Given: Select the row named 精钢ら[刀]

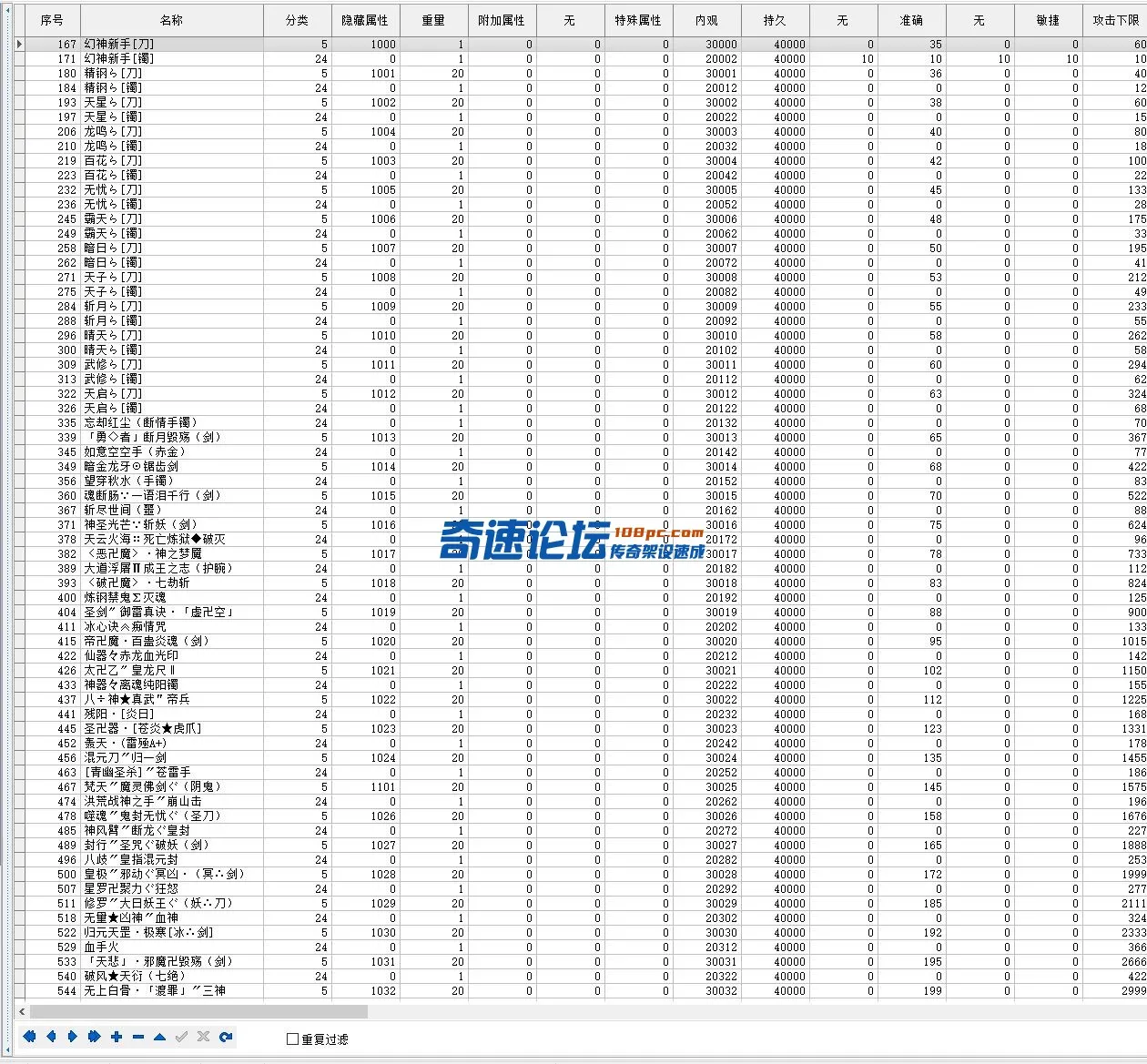Looking at the screenshot, I should 581,73.
